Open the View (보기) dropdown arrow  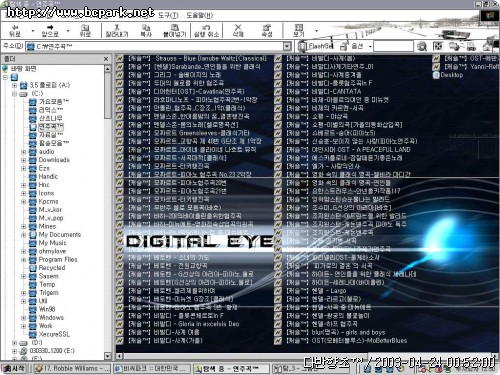(317, 31)
